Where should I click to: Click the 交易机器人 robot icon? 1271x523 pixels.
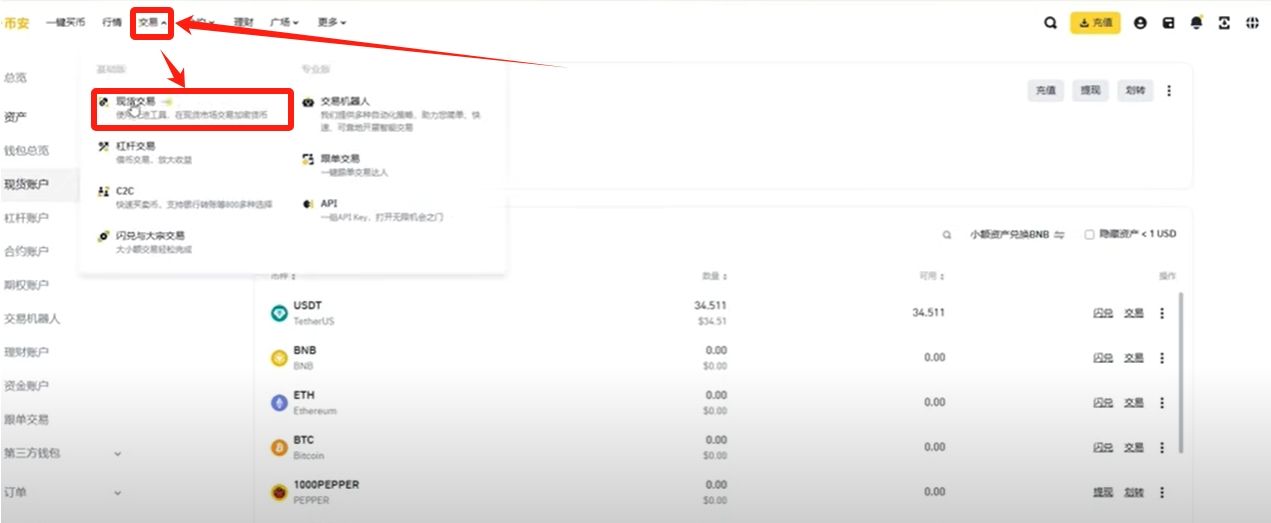coord(308,102)
